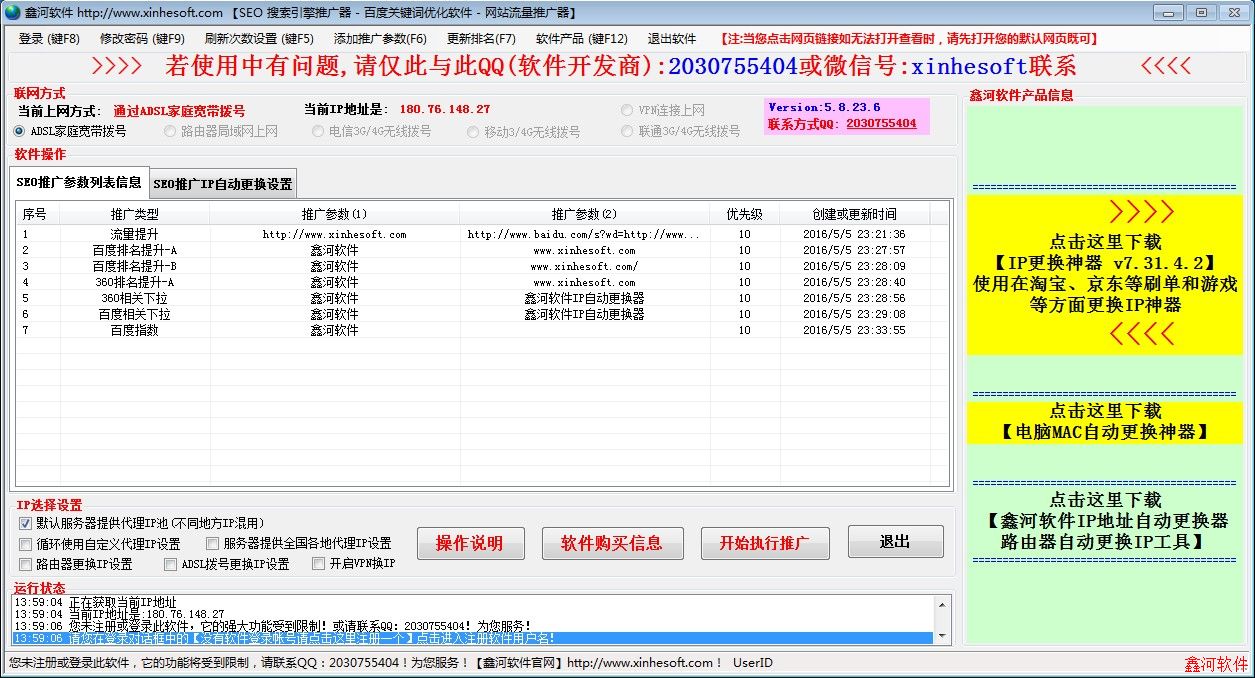1255x678 pixels.
Task: Toggle 默认服务器提供代理IP池 checkbox
Action: point(25,523)
